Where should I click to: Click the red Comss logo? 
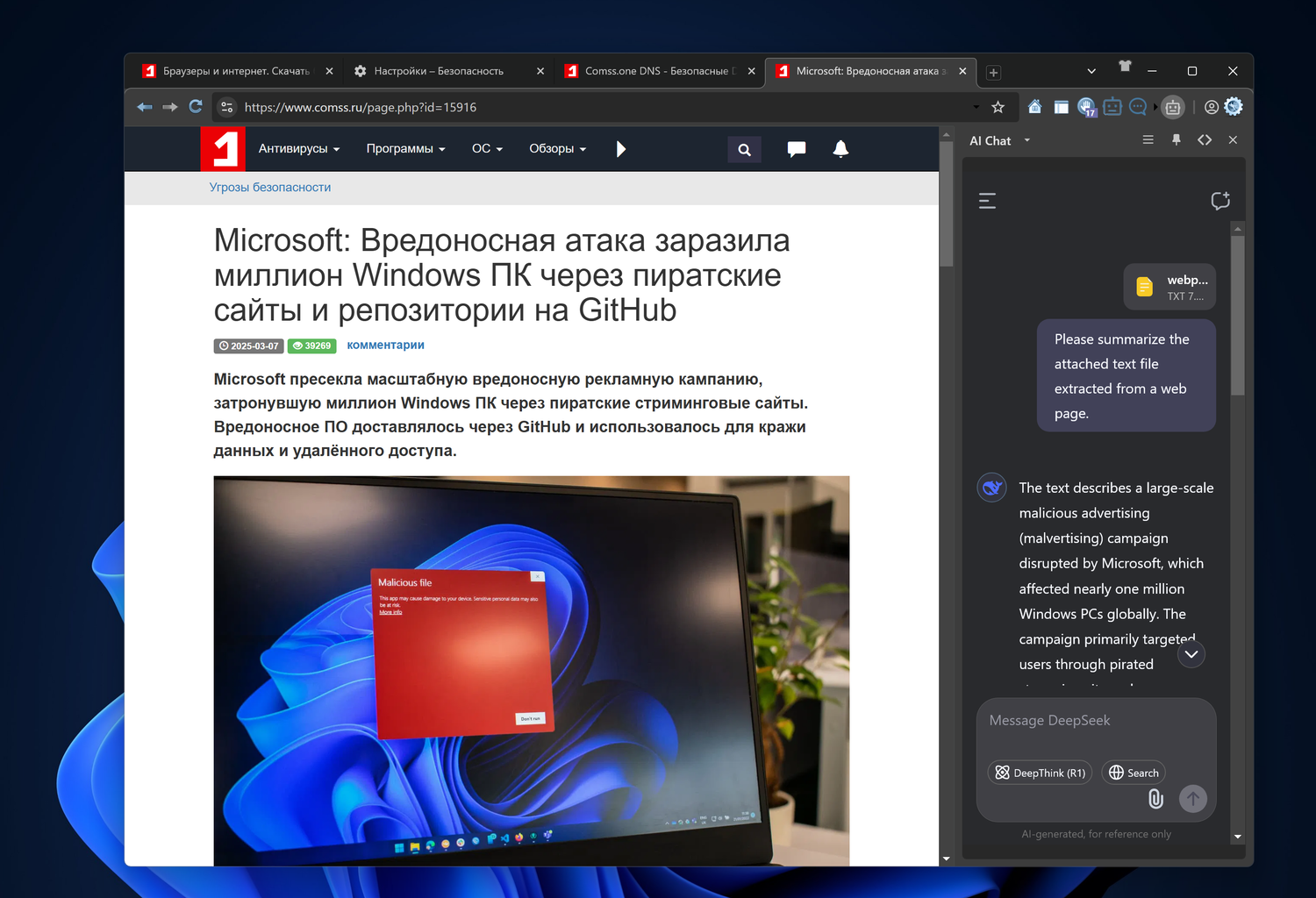pyautogui.click(x=223, y=149)
